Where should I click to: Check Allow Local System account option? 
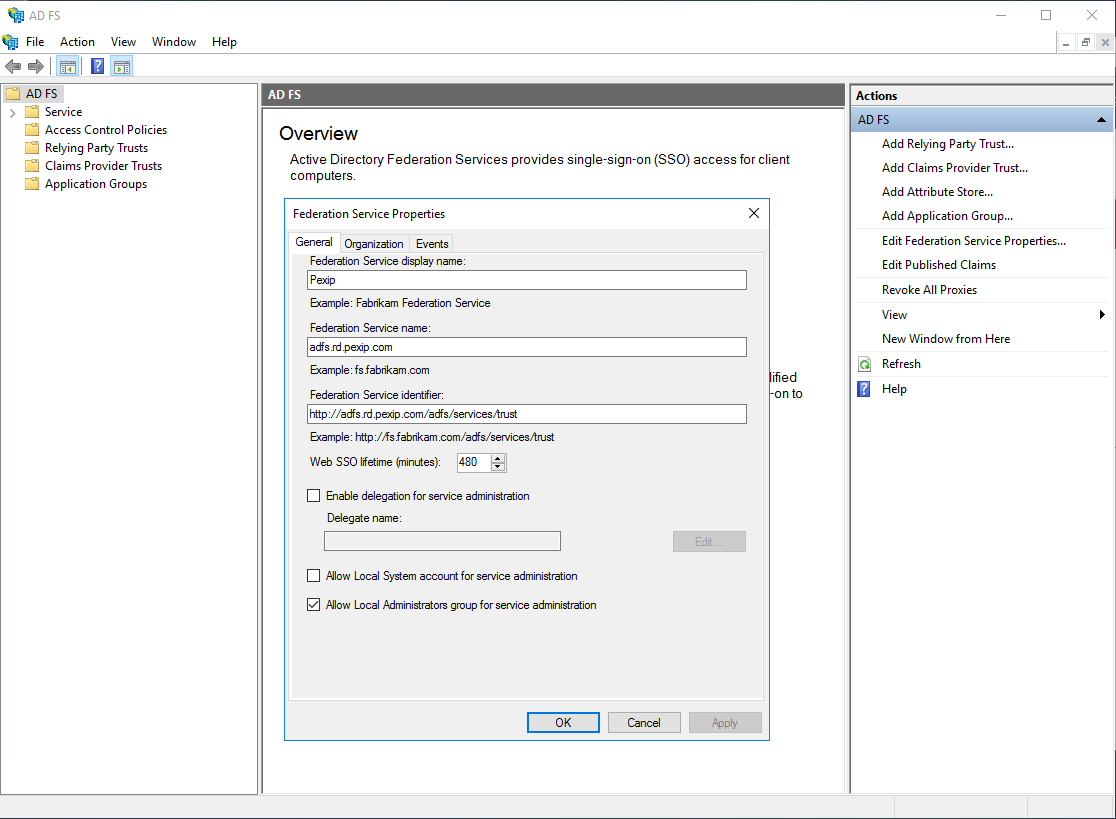(x=314, y=576)
